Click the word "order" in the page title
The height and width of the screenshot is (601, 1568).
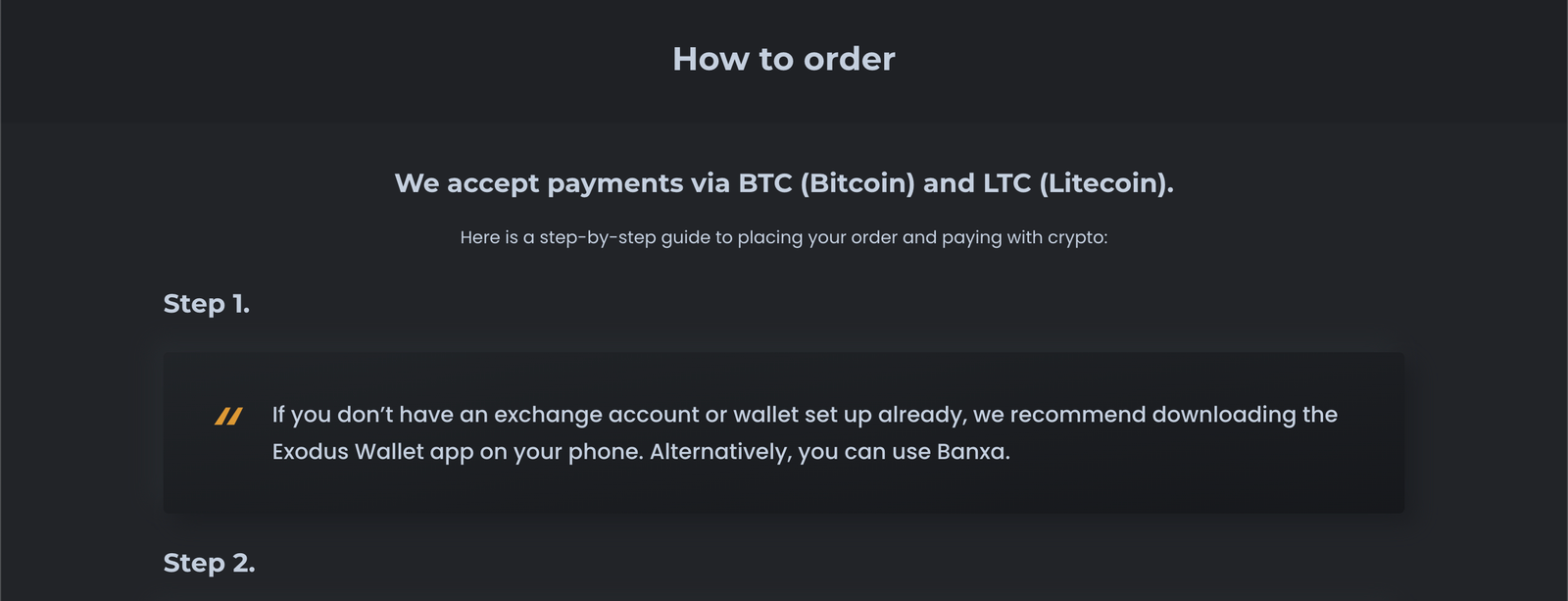[x=850, y=59]
